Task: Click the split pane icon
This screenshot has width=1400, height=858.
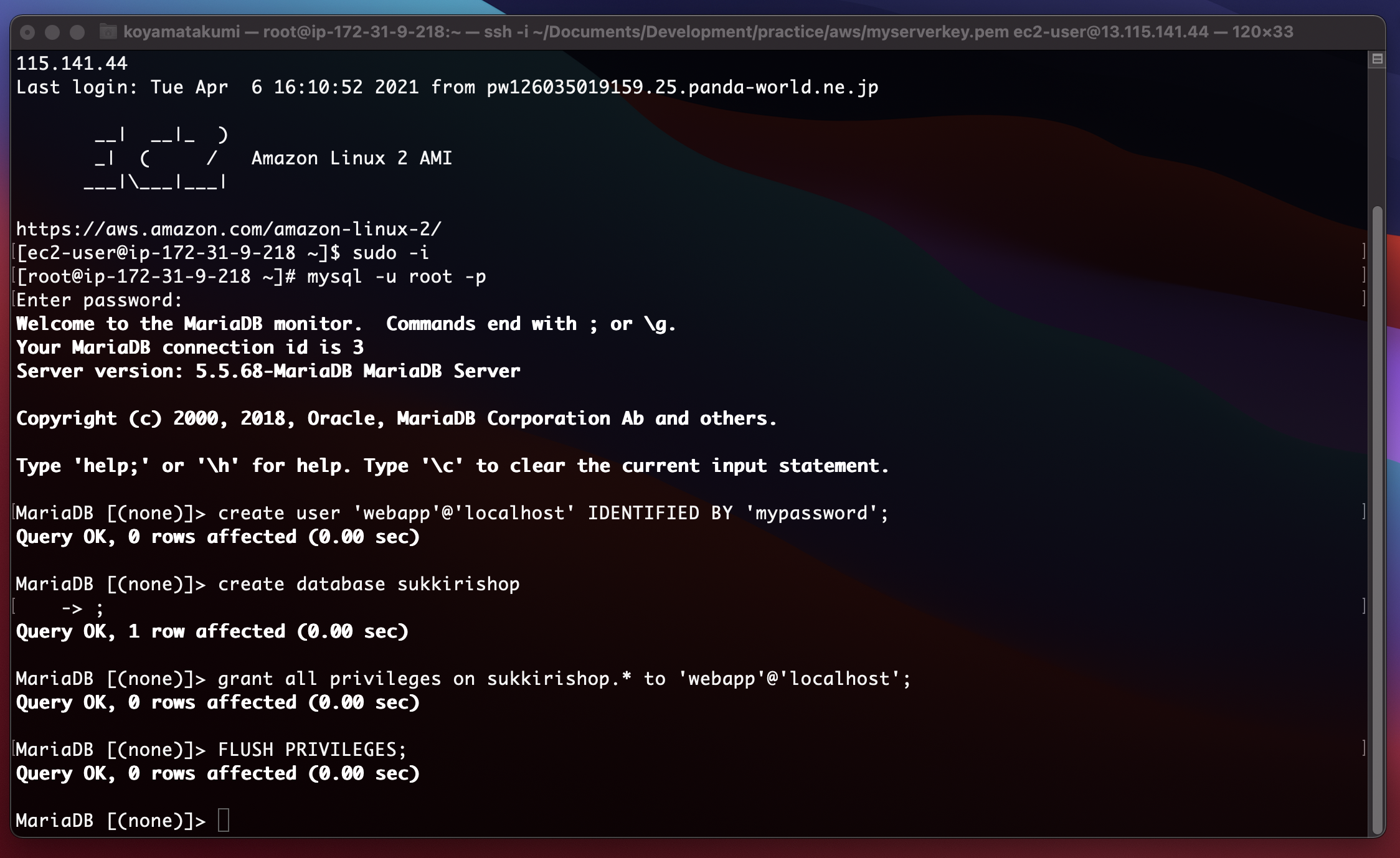Action: point(1377,59)
